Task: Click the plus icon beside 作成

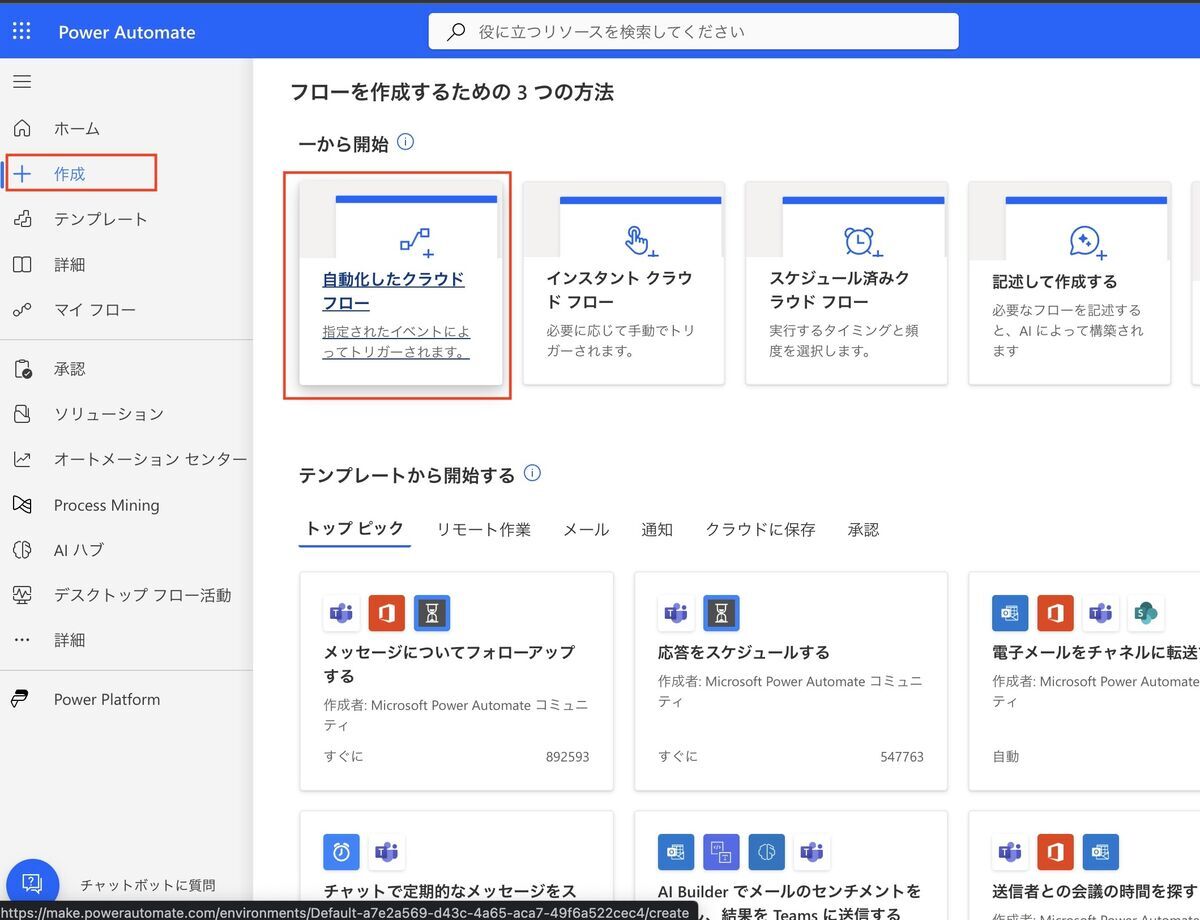Action: pos(22,173)
